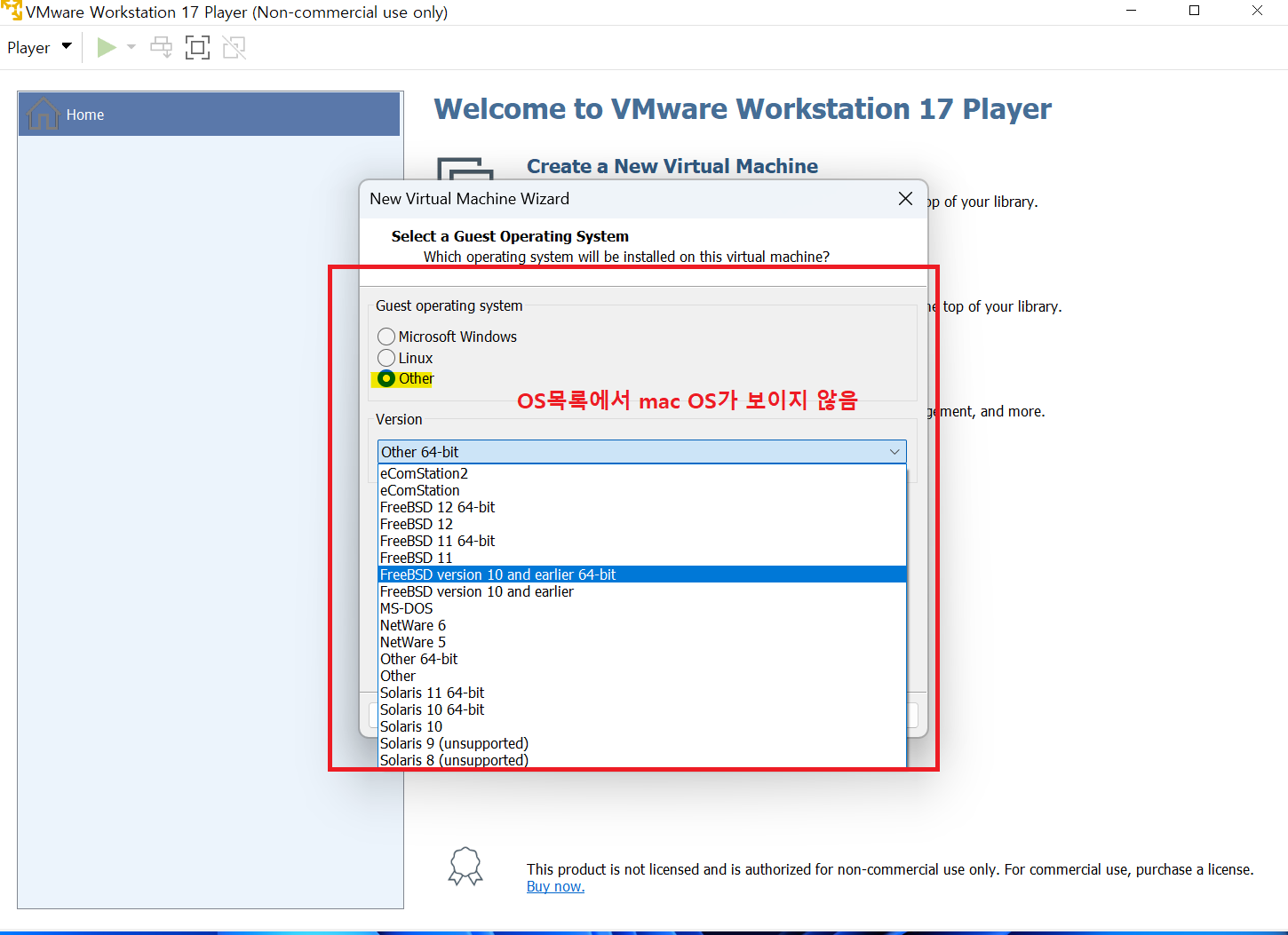The image size is (1288, 935).
Task: Choose Solaris 9 (unsupported) option
Action: [642, 743]
